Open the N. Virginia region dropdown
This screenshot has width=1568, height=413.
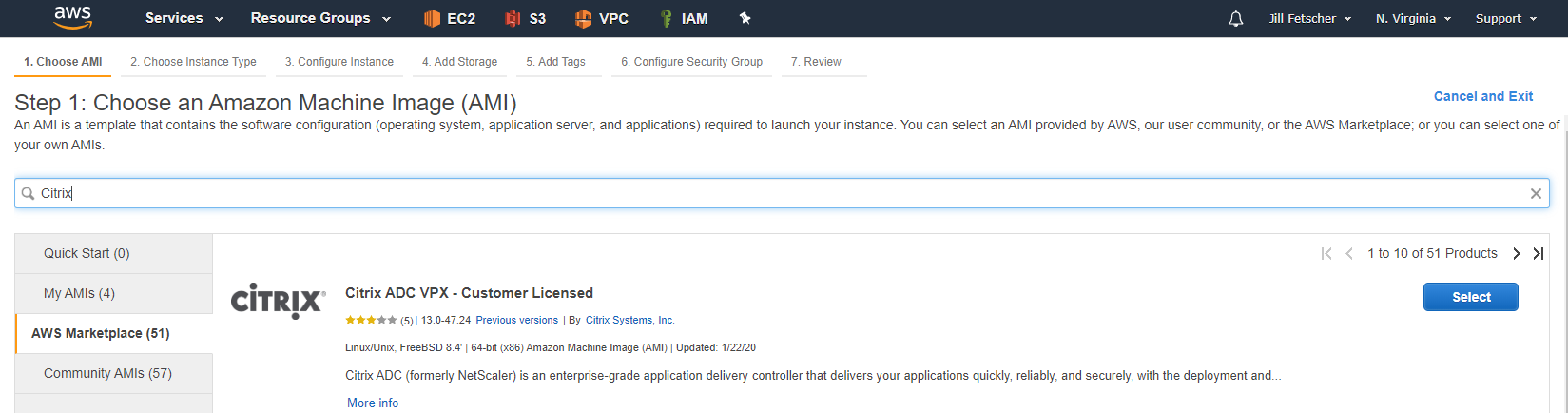[x=1413, y=19]
